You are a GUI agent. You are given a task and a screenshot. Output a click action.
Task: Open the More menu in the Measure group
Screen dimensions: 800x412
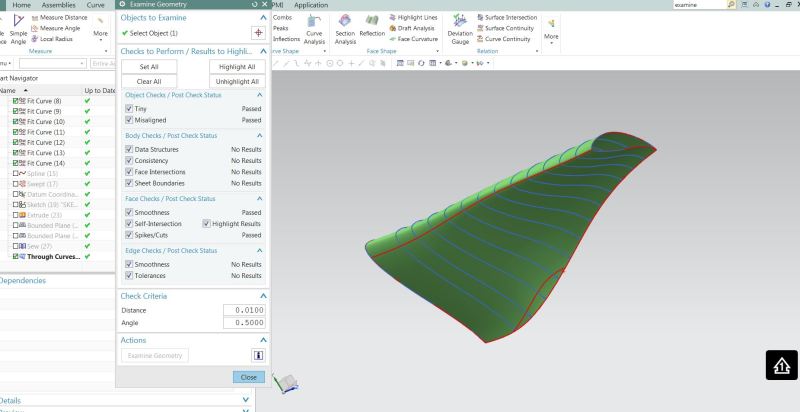101,27
